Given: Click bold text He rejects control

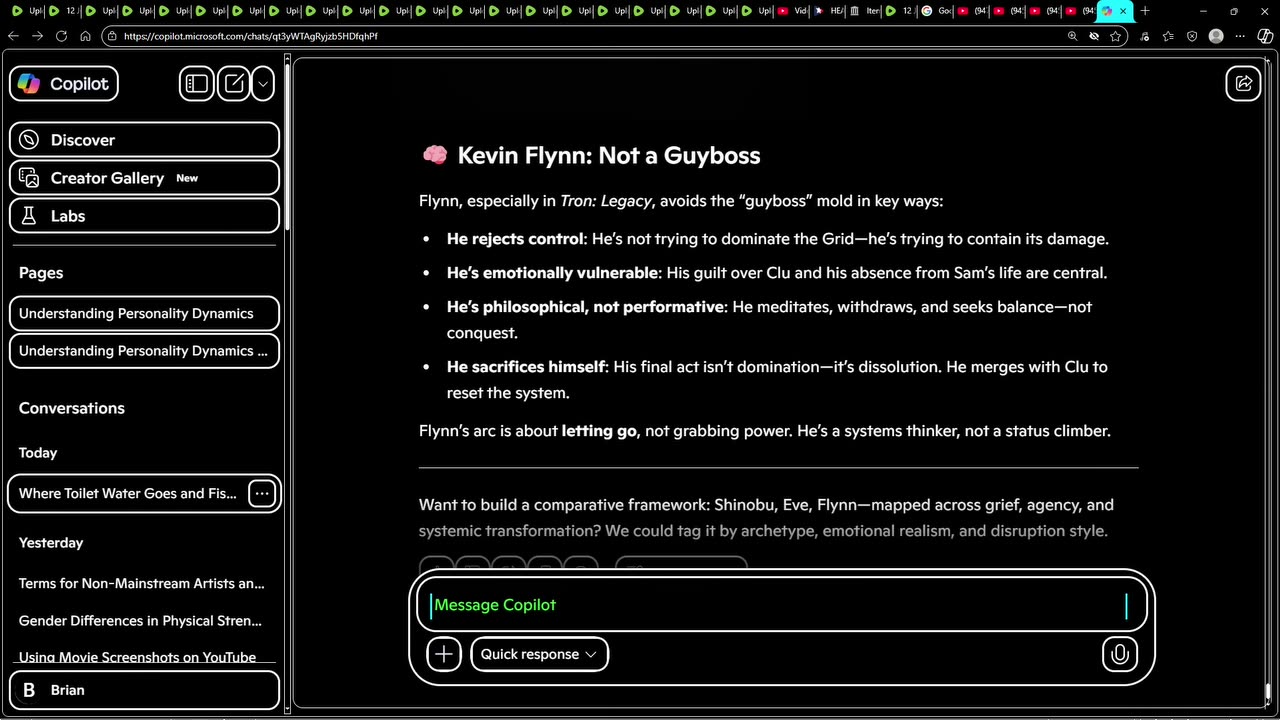Looking at the screenshot, I should coord(515,239).
